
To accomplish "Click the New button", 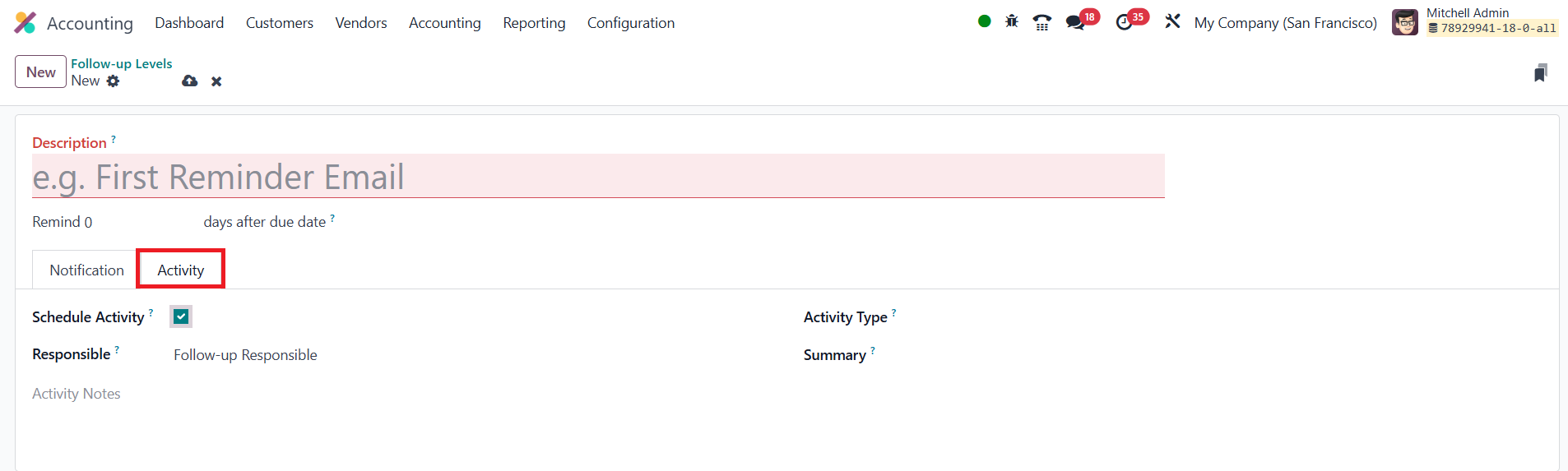I will point(40,72).
